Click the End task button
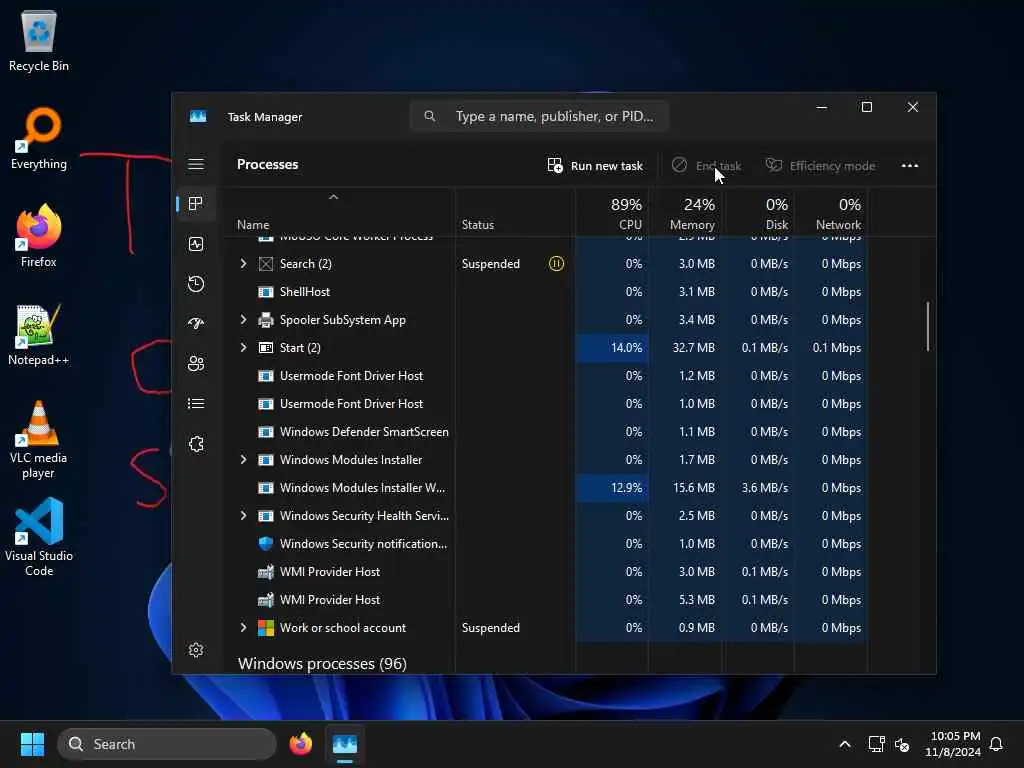Viewport: 1024px width, 768px height. [x=707, y=166]
